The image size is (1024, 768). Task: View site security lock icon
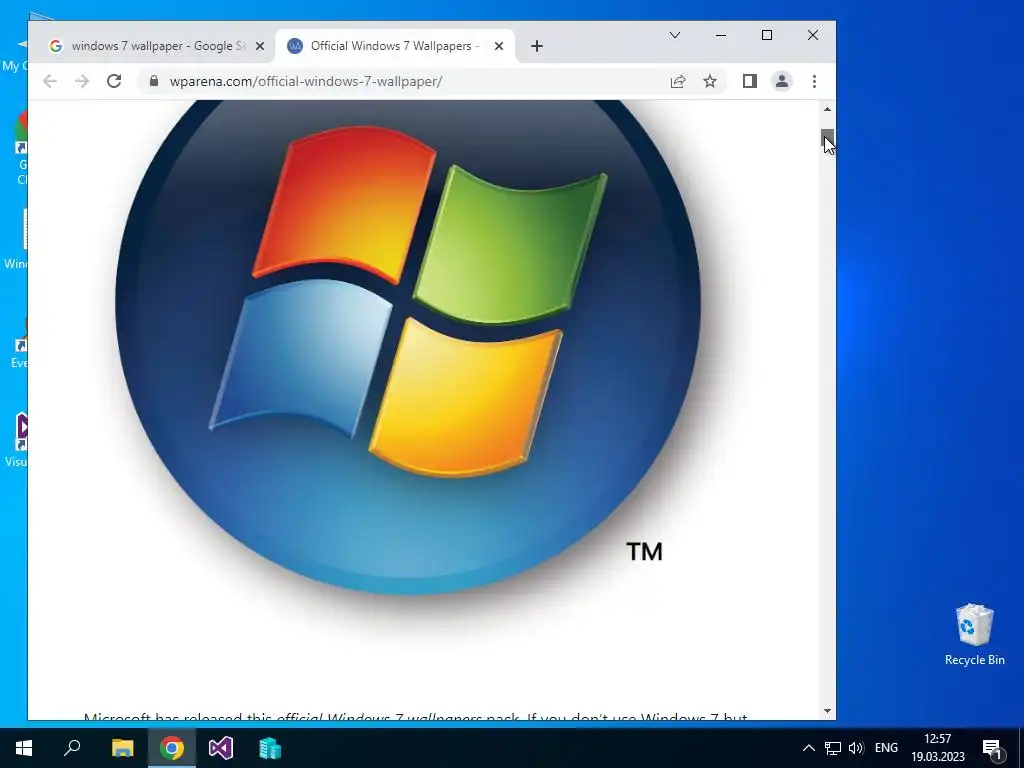tap(154, 81)
